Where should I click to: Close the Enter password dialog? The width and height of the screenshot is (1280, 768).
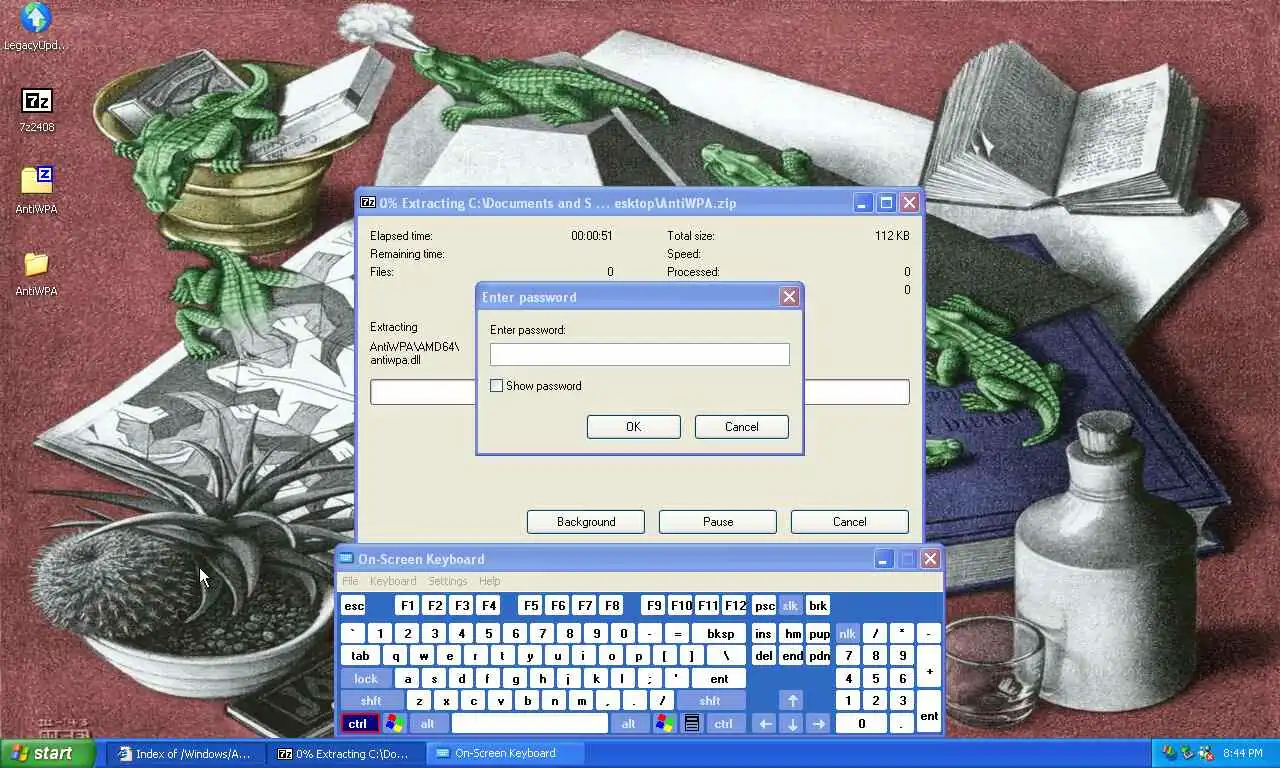pos(790,297)
